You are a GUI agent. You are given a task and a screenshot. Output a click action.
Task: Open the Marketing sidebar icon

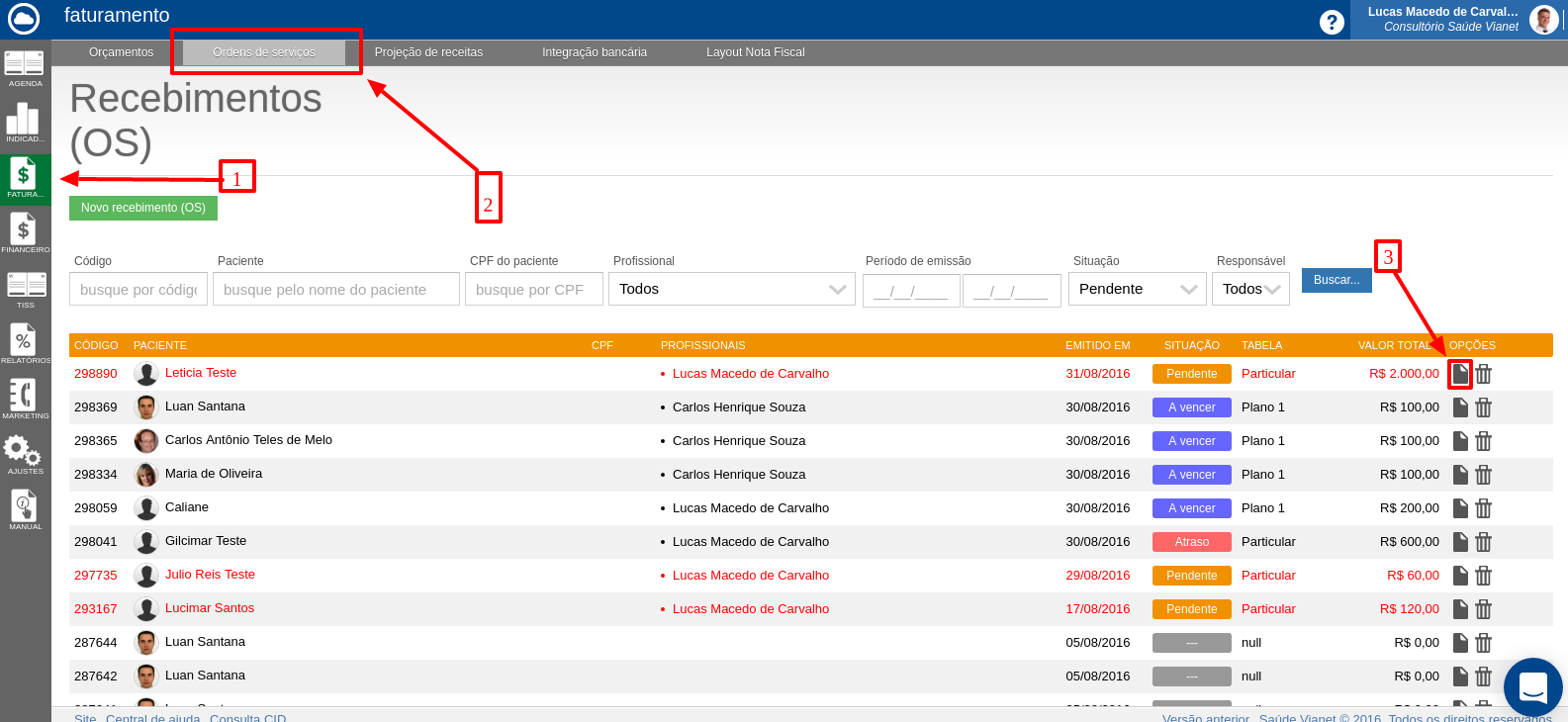coord(24,398)
